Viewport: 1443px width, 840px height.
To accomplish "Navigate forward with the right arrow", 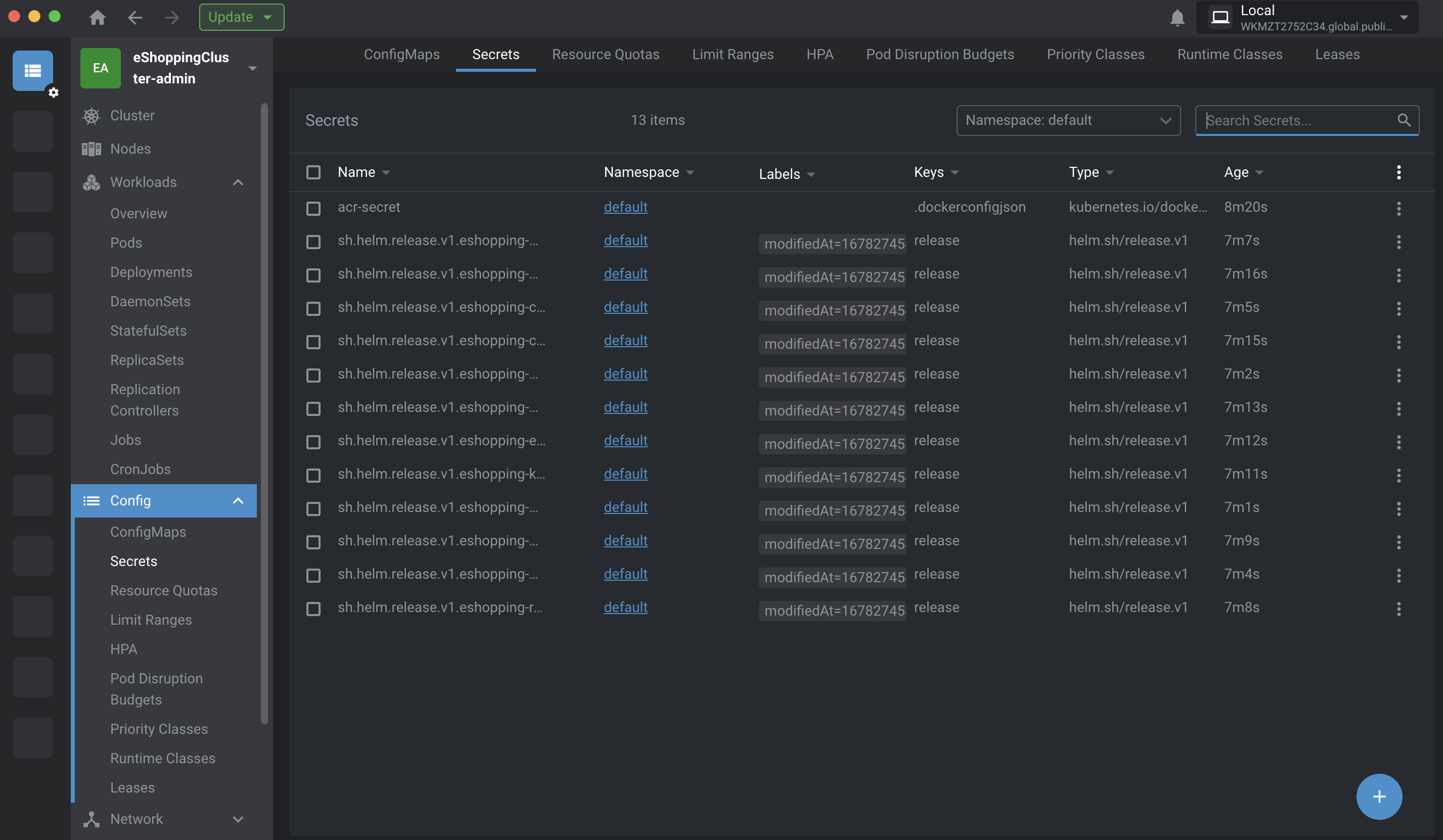I will coord(172,17).
